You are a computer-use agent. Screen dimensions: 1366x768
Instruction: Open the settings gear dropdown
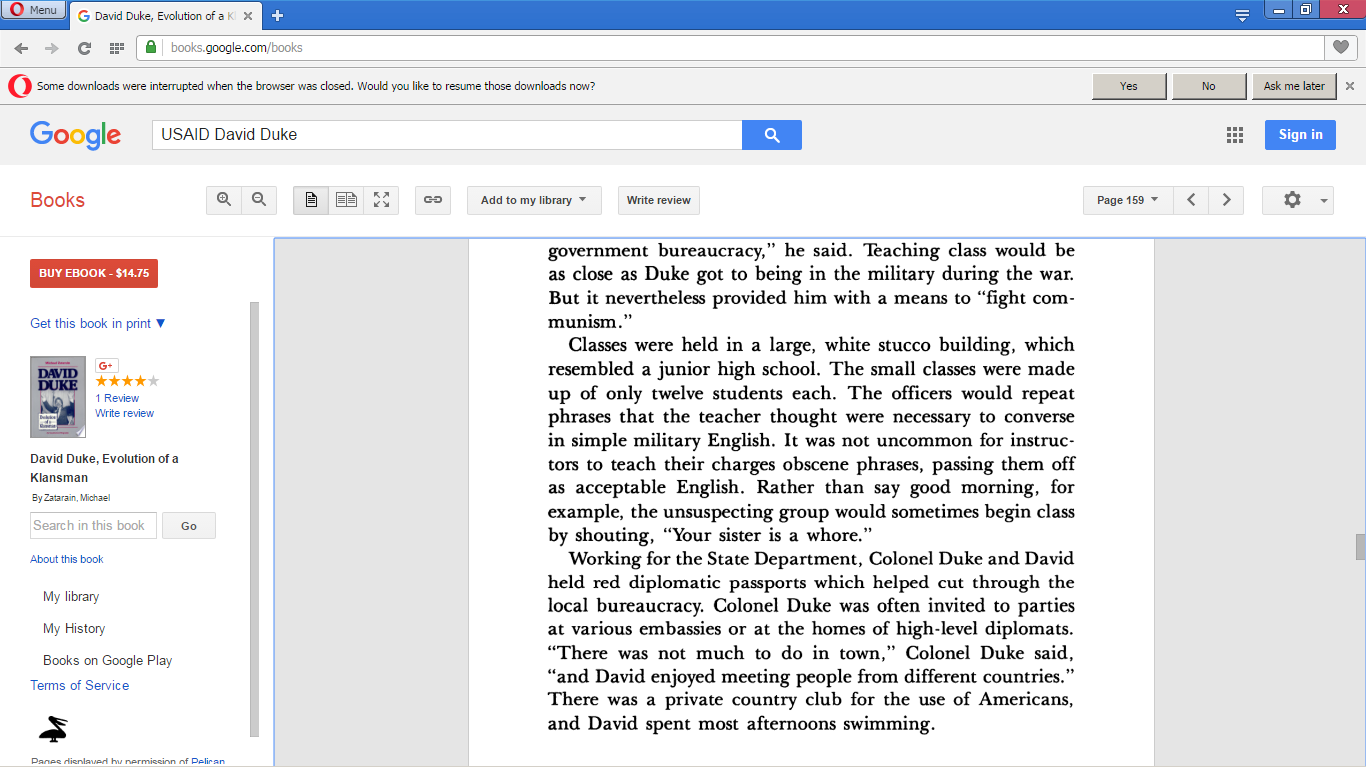tap(1297, 200)
